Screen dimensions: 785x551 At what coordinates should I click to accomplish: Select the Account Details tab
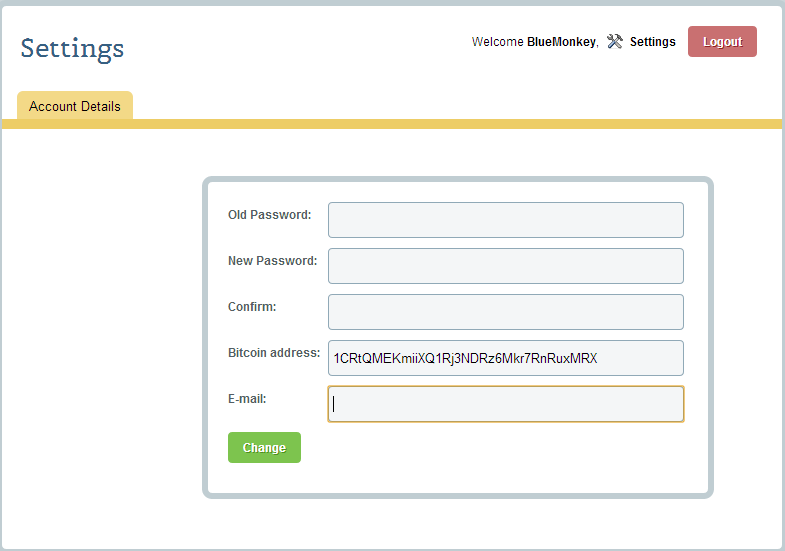(75, 106)
